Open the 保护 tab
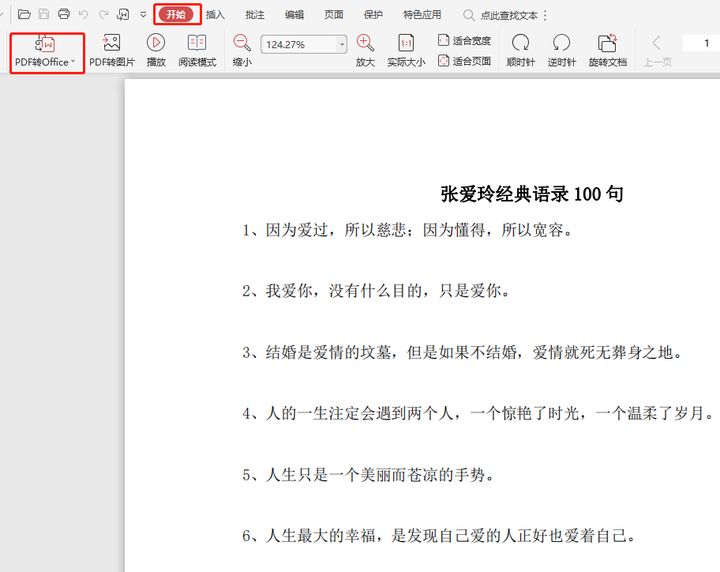Viewport: 720px width, 572px height. [373, 15]
